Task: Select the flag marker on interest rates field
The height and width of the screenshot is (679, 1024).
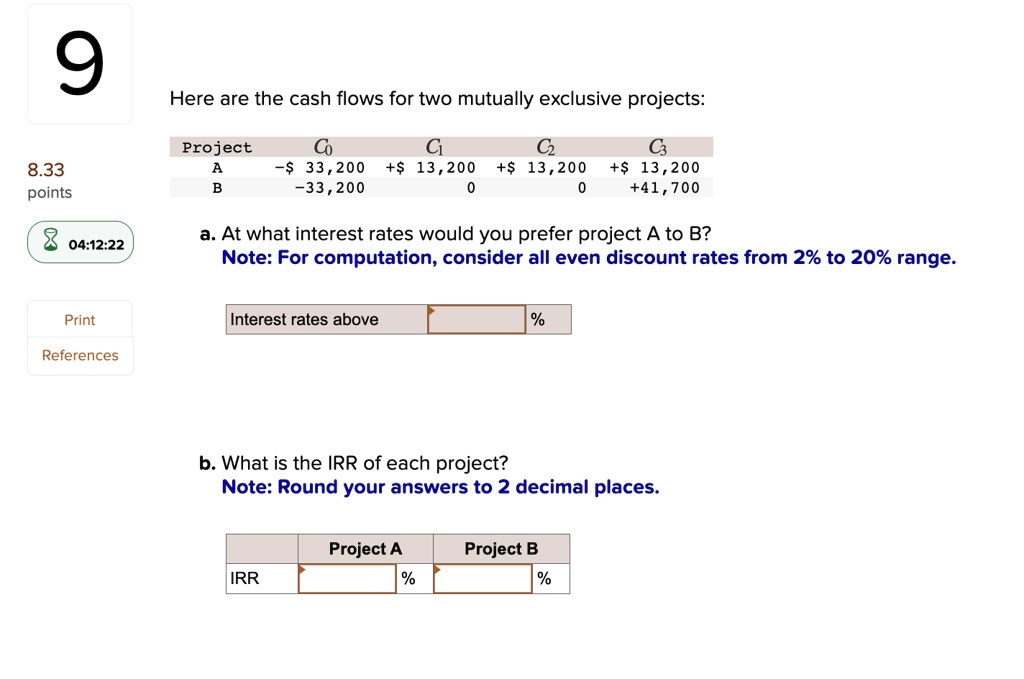Action: (432, 310)
